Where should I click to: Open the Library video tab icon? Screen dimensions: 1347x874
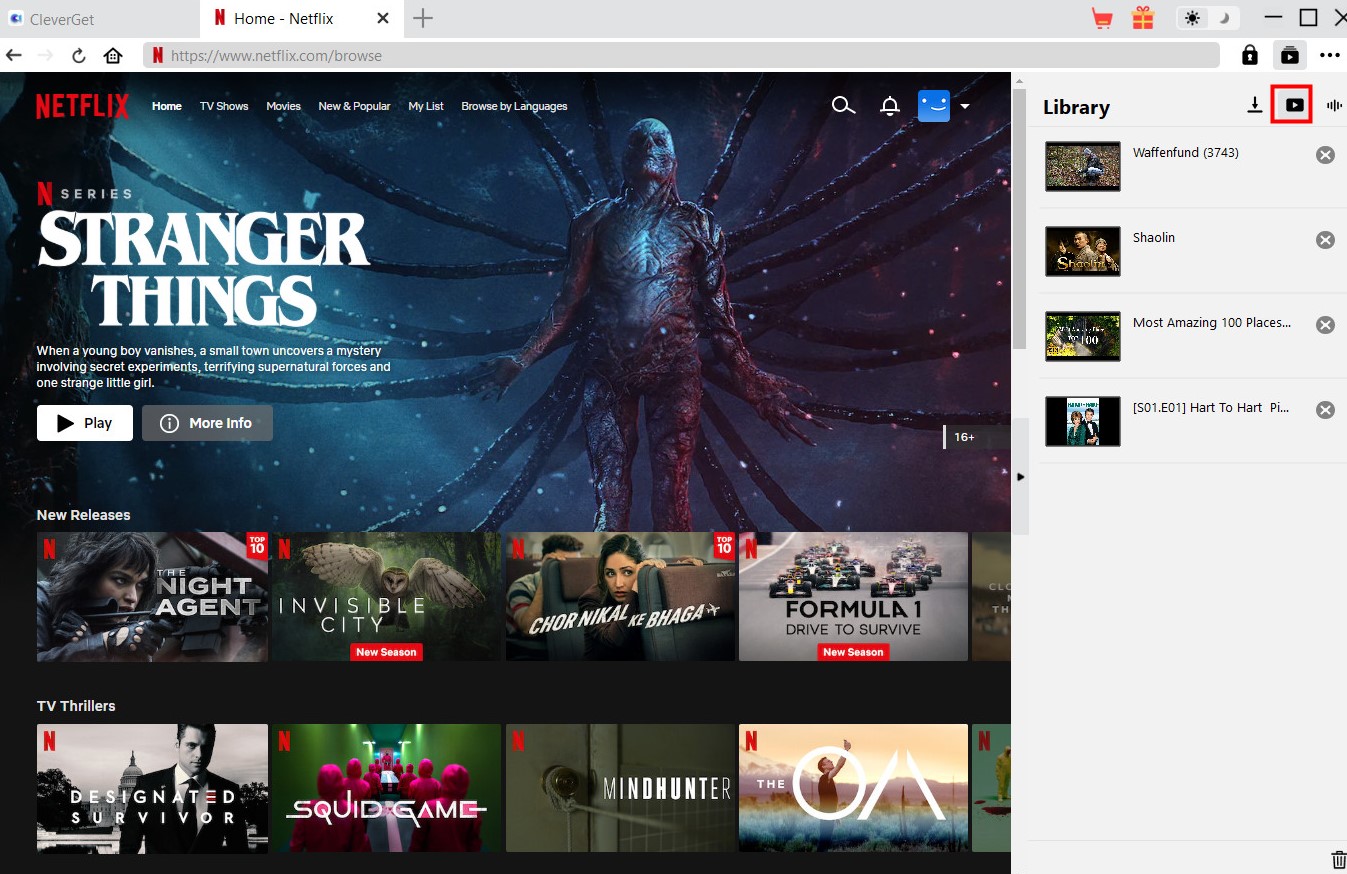click(1294, 105)
